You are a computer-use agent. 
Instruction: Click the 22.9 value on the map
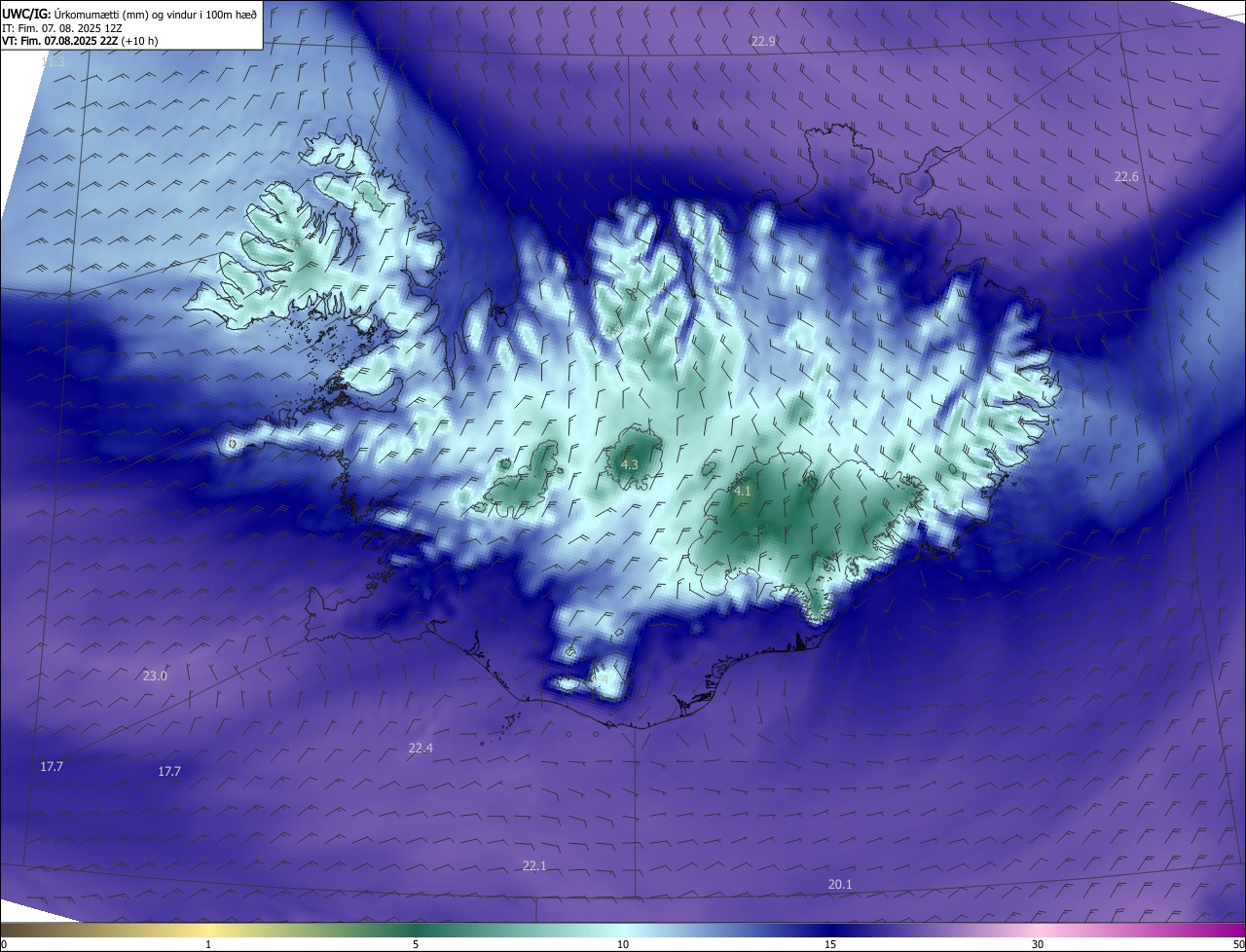pos(763,41)
